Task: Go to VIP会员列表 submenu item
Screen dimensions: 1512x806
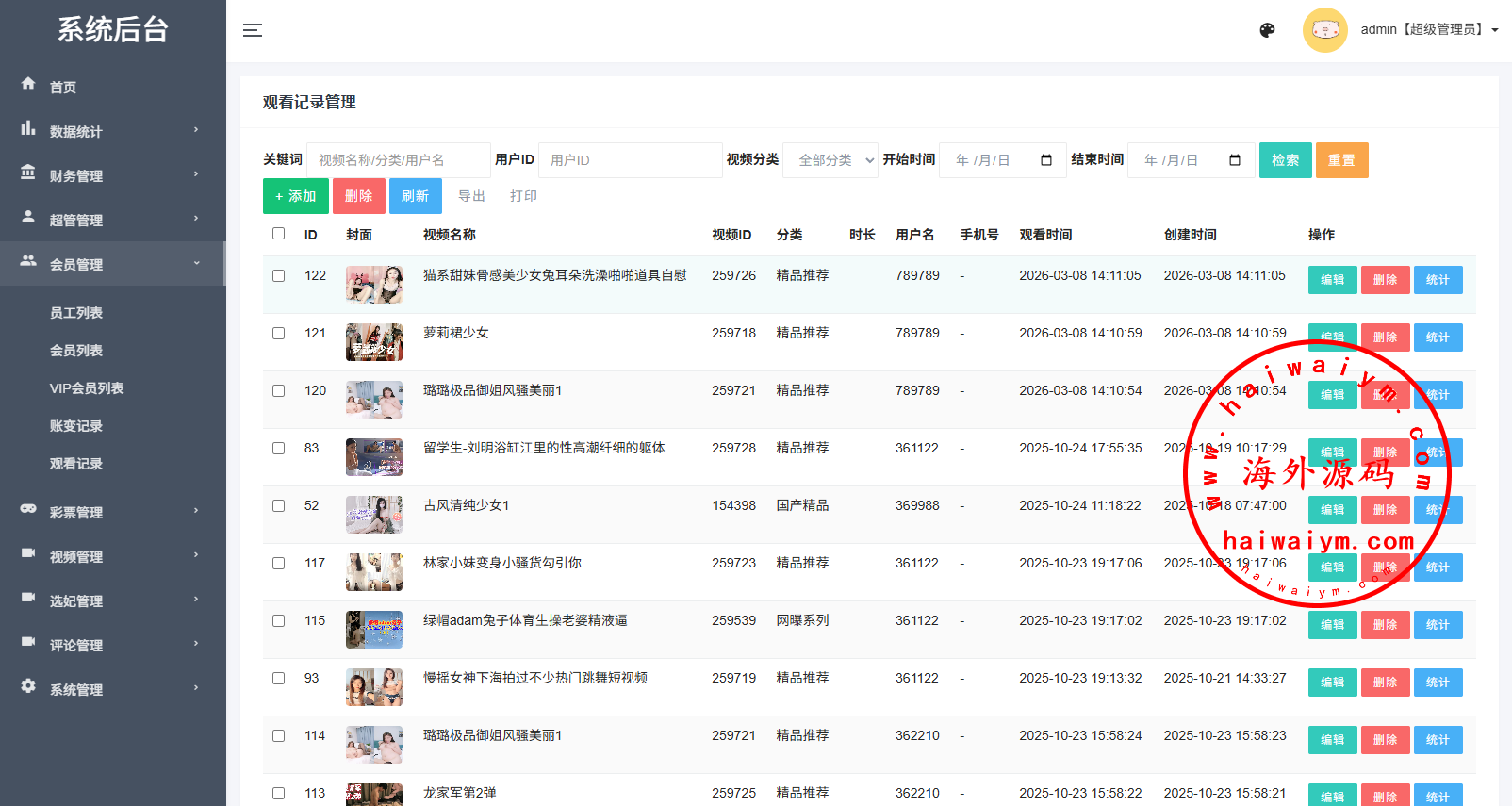Action: pos(87,388)
